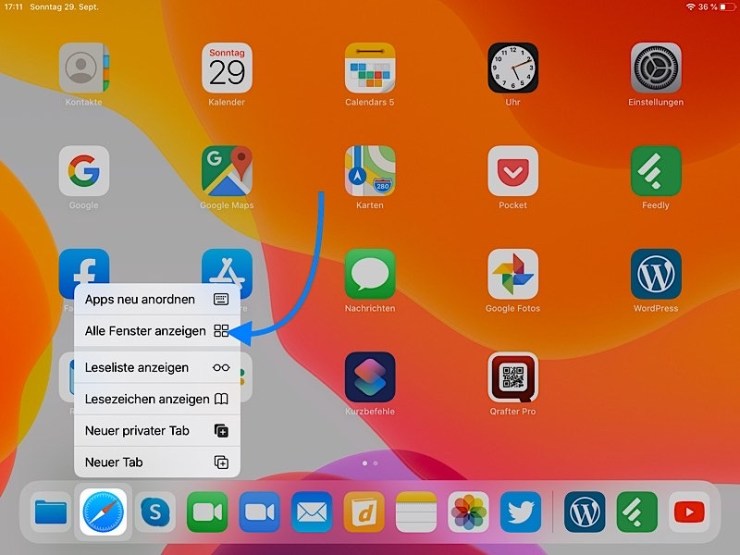Open the Karten app
The width and height of the screenshot is (740, 555).
370,171
